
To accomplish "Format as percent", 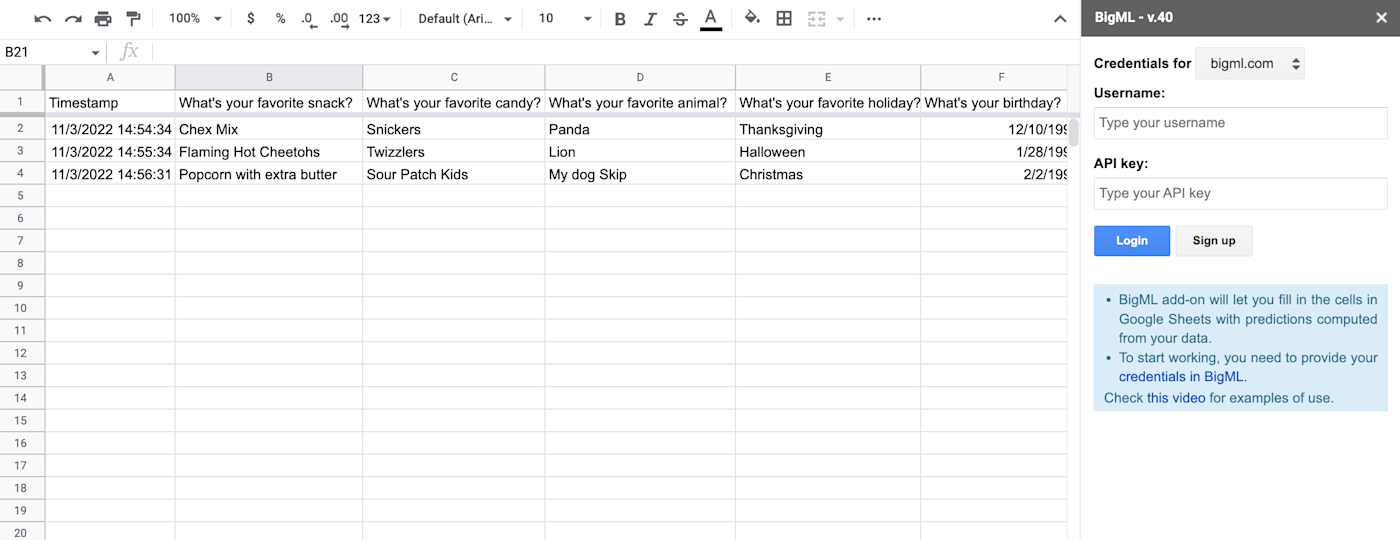I will point(280,19).
